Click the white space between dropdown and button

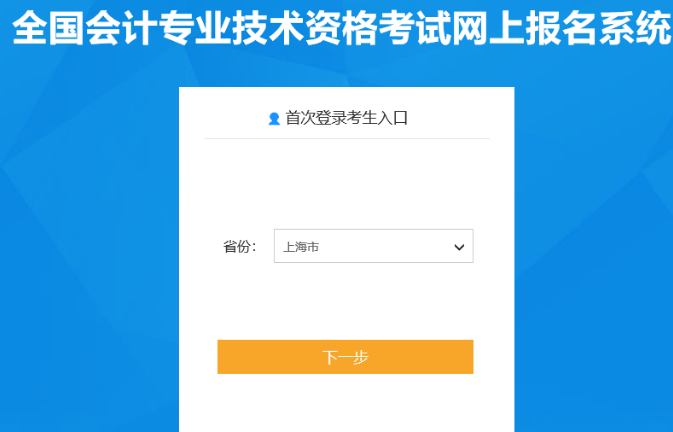346,301
